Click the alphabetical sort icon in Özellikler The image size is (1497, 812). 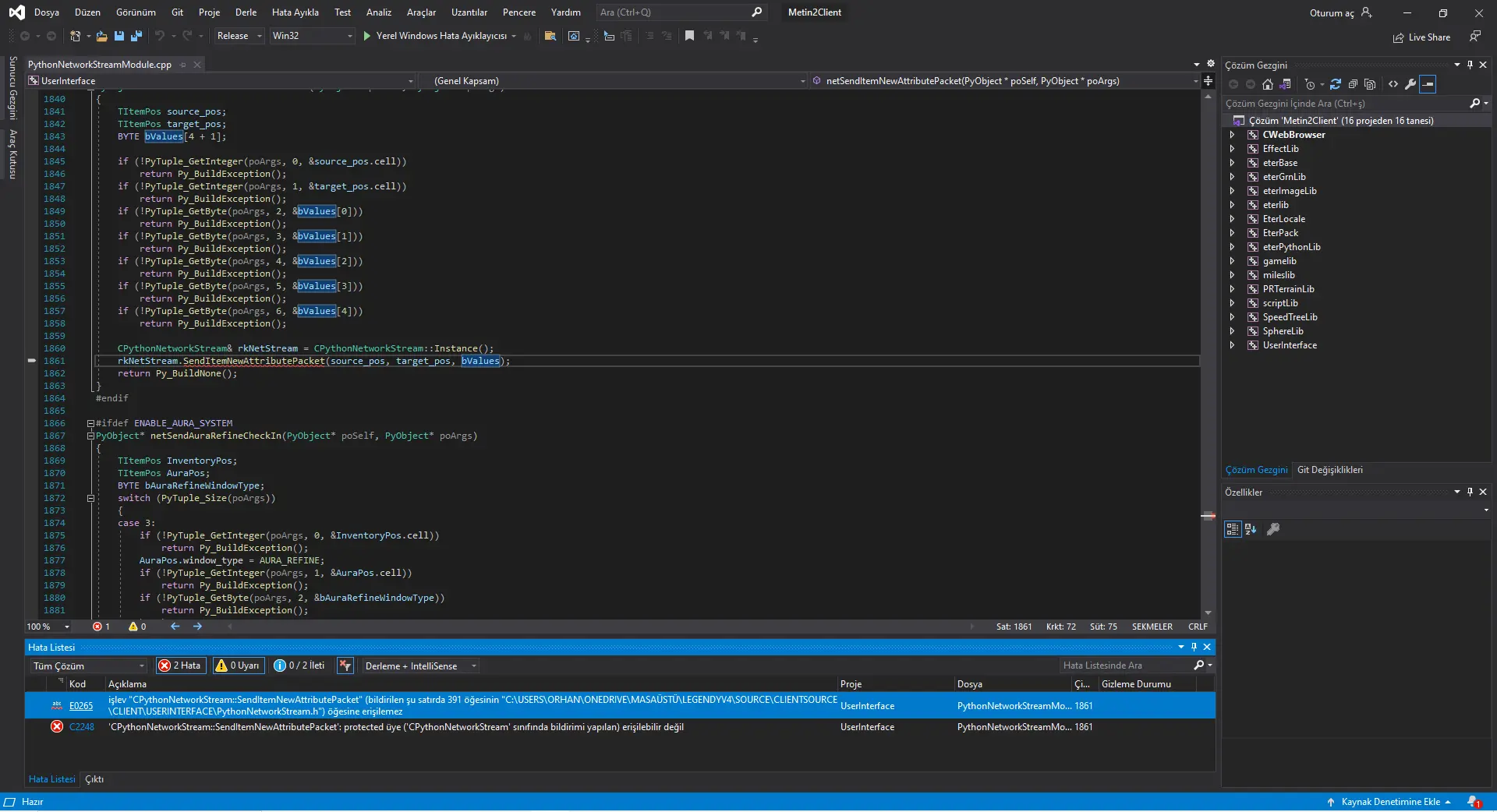tap(1251, 529)
